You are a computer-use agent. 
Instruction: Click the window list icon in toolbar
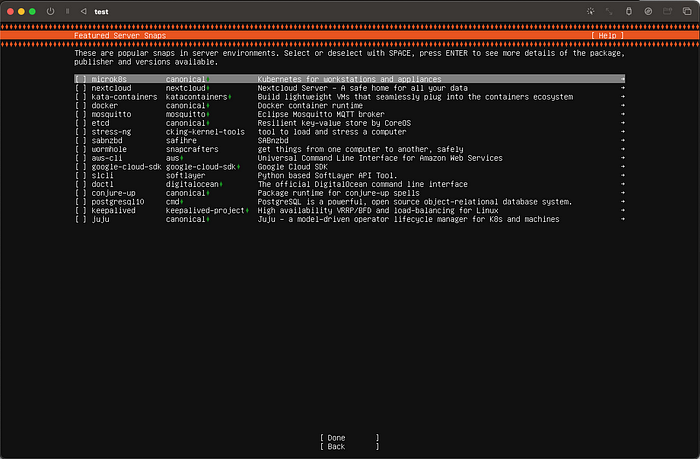click(x=687, y=11)
